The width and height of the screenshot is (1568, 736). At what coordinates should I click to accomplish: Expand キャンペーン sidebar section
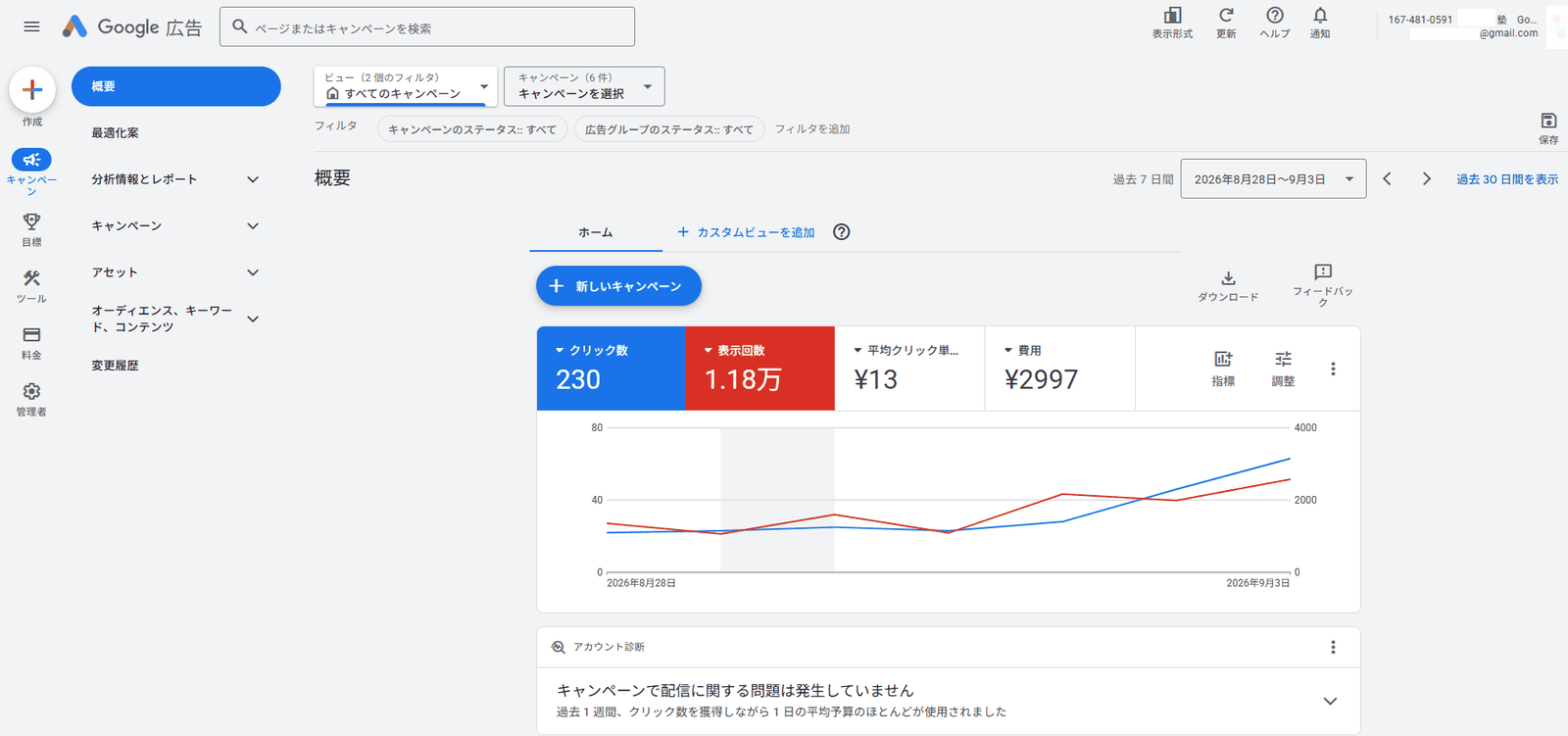click(253, 226)
